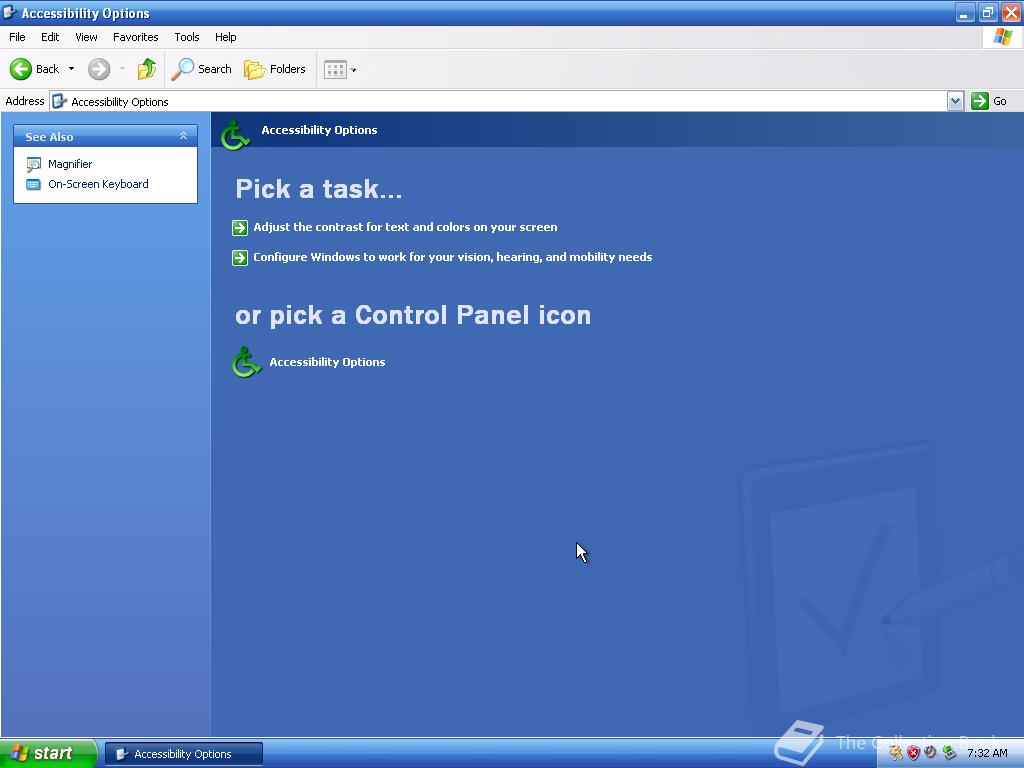Click the round gray tray icon
The image size is (1024, 768).
(x=931, y=752)
